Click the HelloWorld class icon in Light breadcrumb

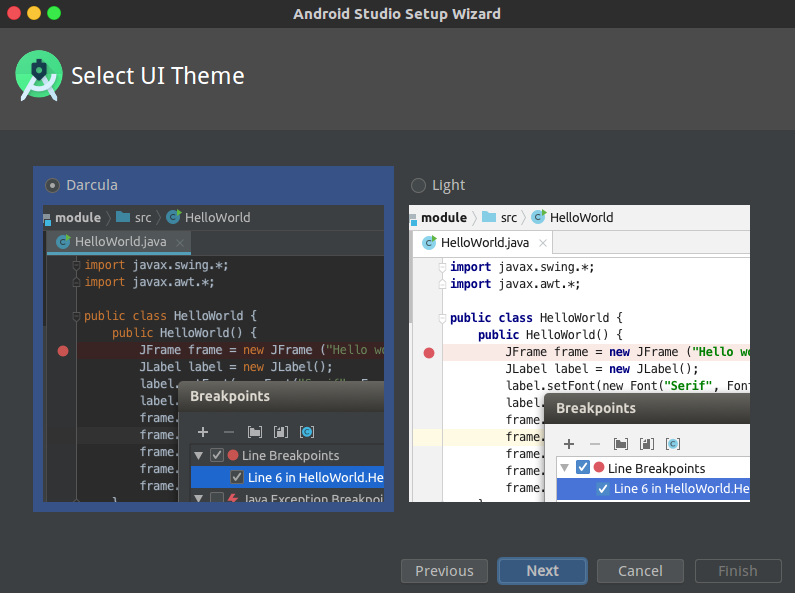539,217
